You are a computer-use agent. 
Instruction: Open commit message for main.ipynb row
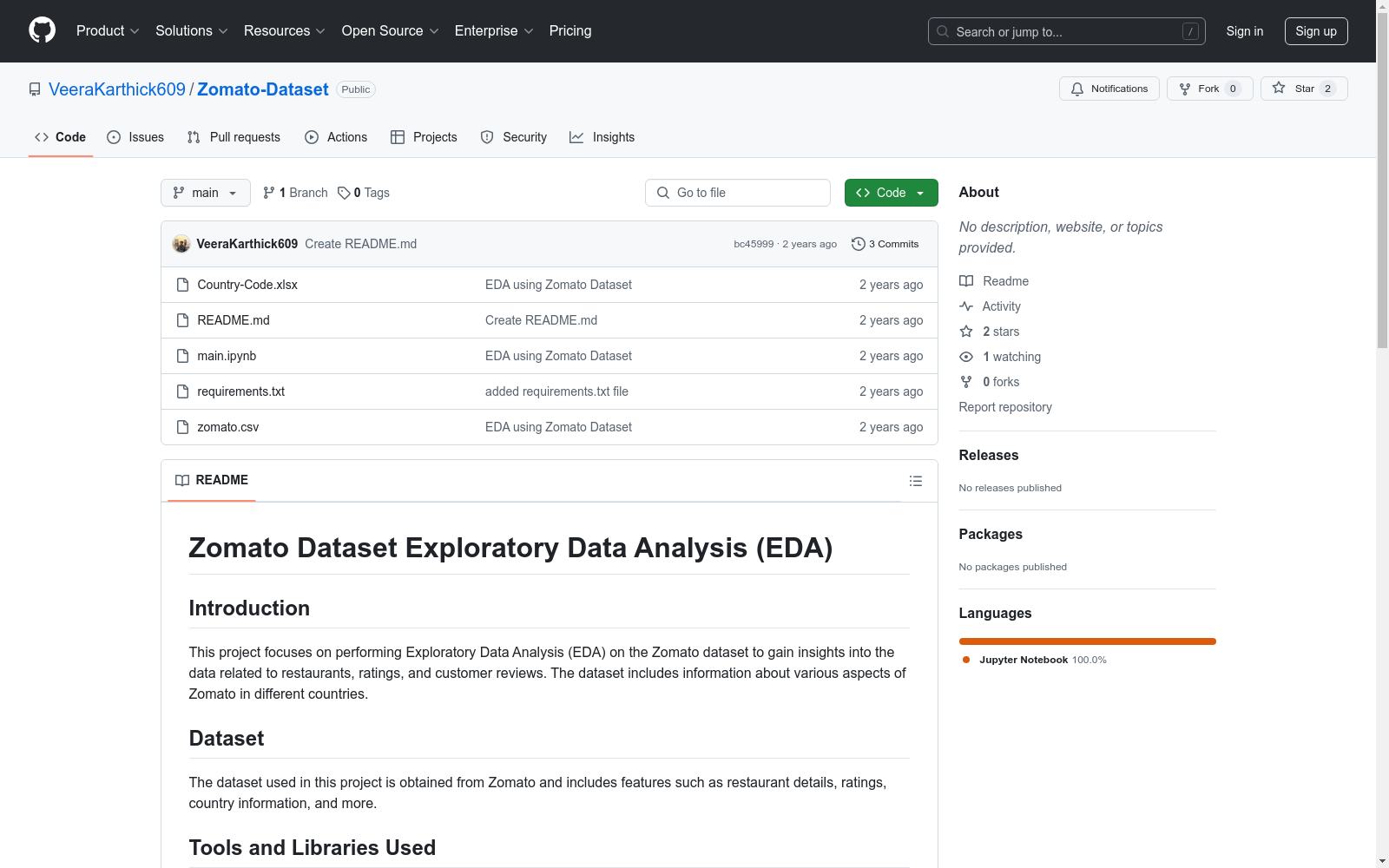tap(558, 356)
